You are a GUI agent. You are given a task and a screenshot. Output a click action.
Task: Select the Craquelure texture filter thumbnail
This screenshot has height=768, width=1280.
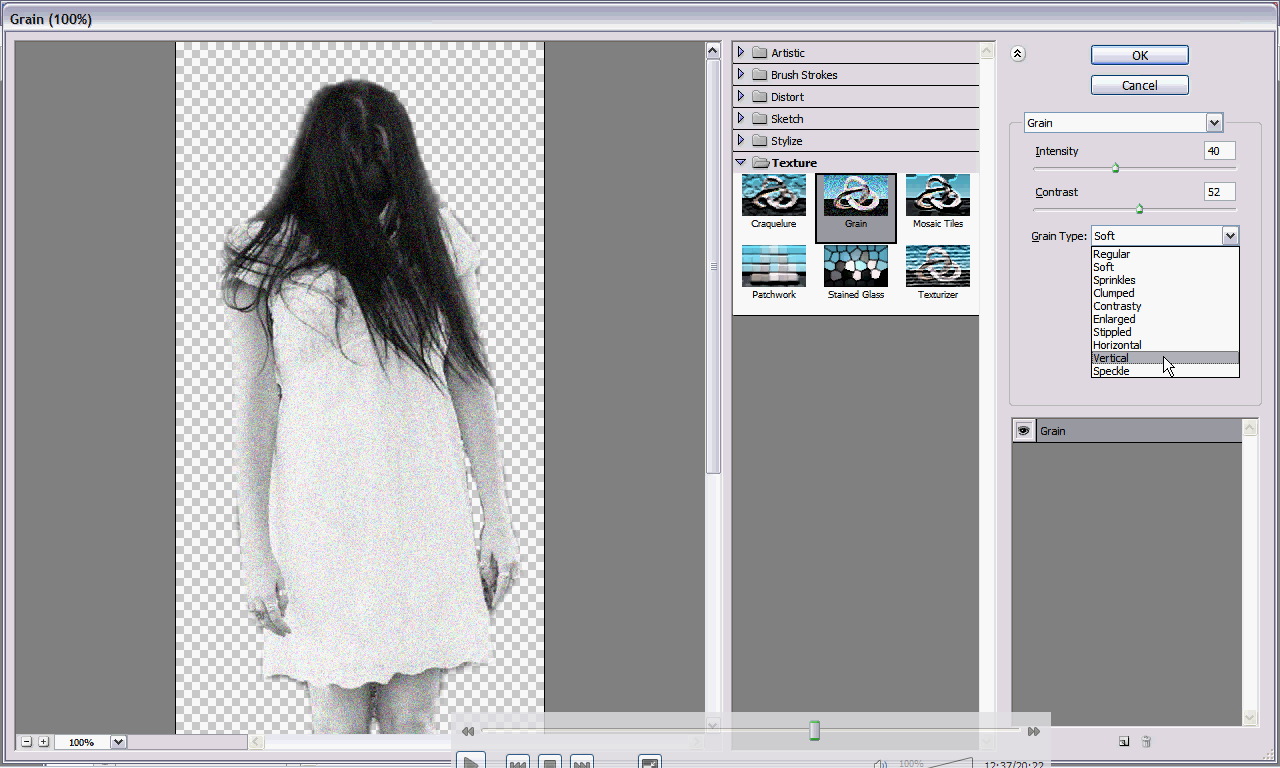point(773,195)
